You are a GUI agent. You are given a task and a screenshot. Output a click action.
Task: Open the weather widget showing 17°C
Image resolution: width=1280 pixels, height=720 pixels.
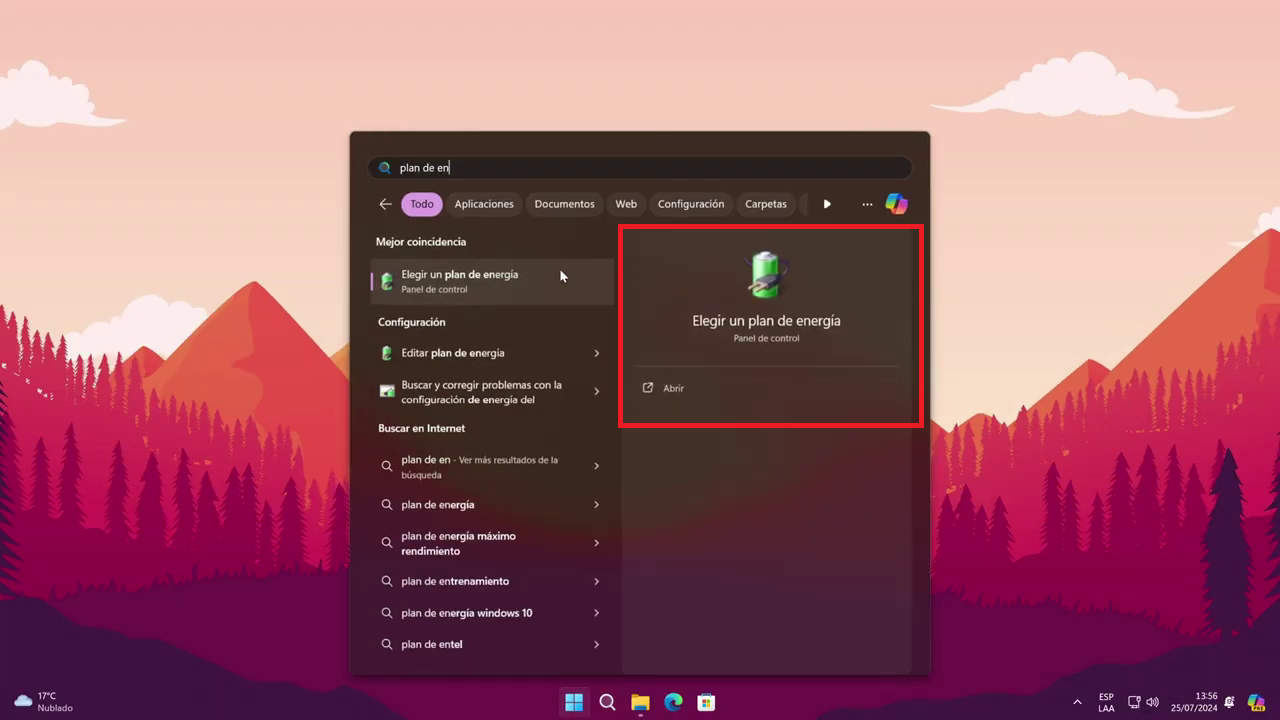pyautogui.click(x=44, y=701)
